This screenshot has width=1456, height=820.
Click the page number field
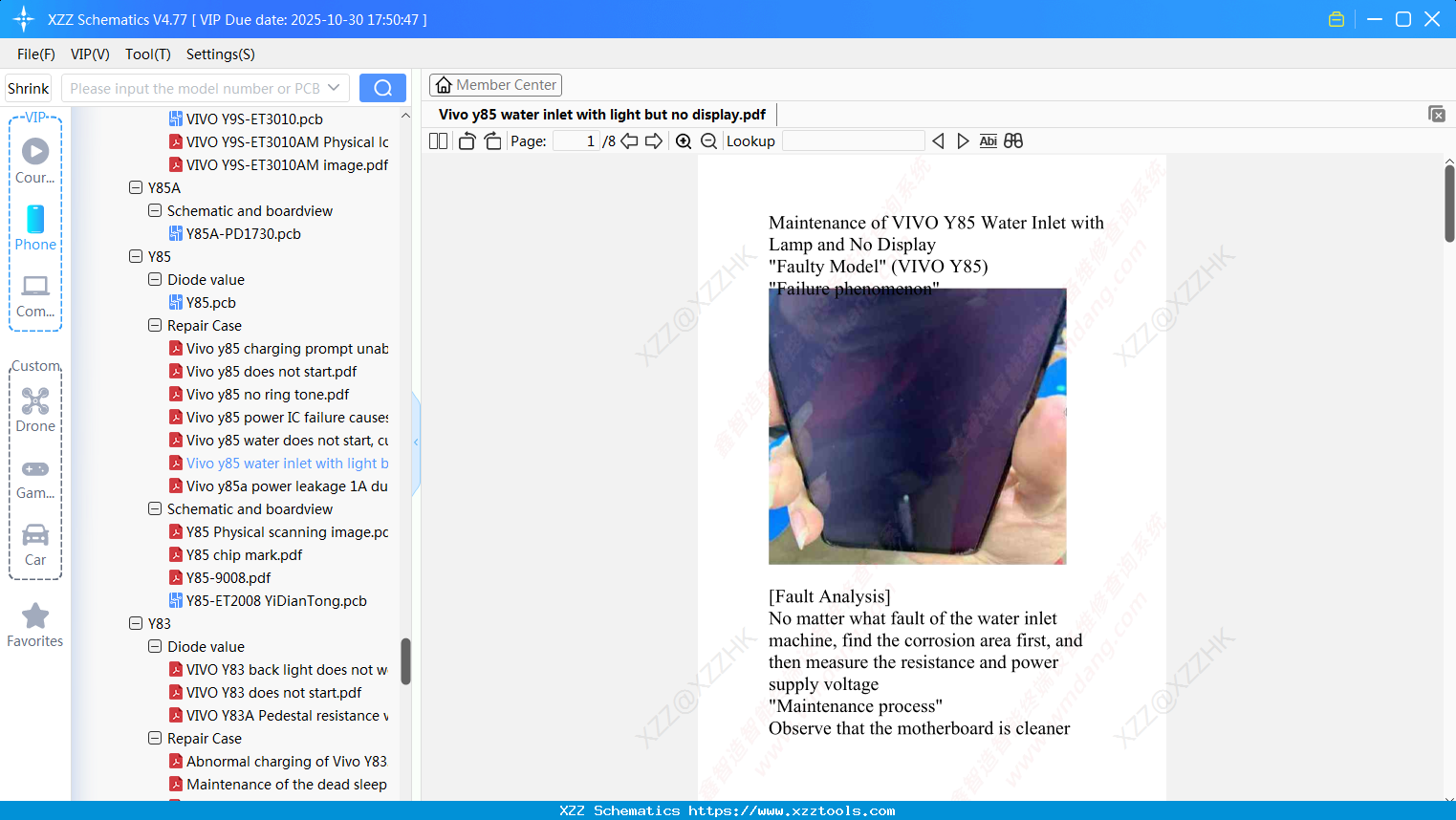576,141
